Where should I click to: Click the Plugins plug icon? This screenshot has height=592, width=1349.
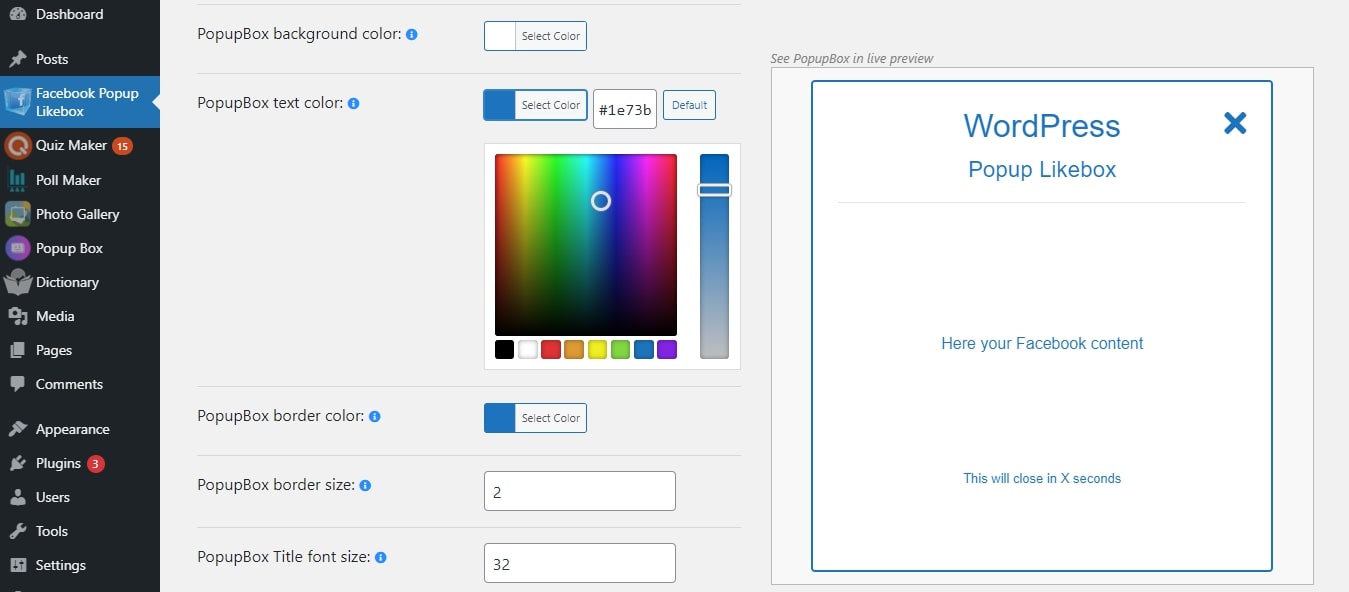18,463
